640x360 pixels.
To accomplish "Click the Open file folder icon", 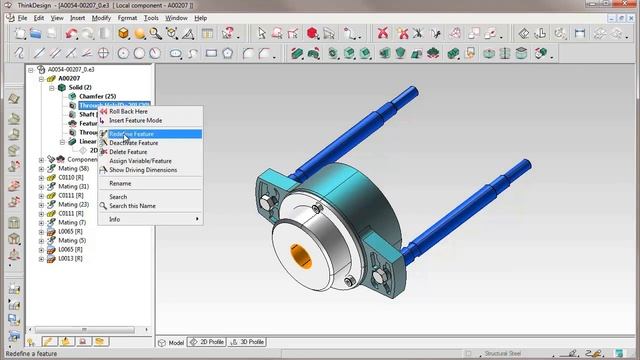I will click(36, 33).
